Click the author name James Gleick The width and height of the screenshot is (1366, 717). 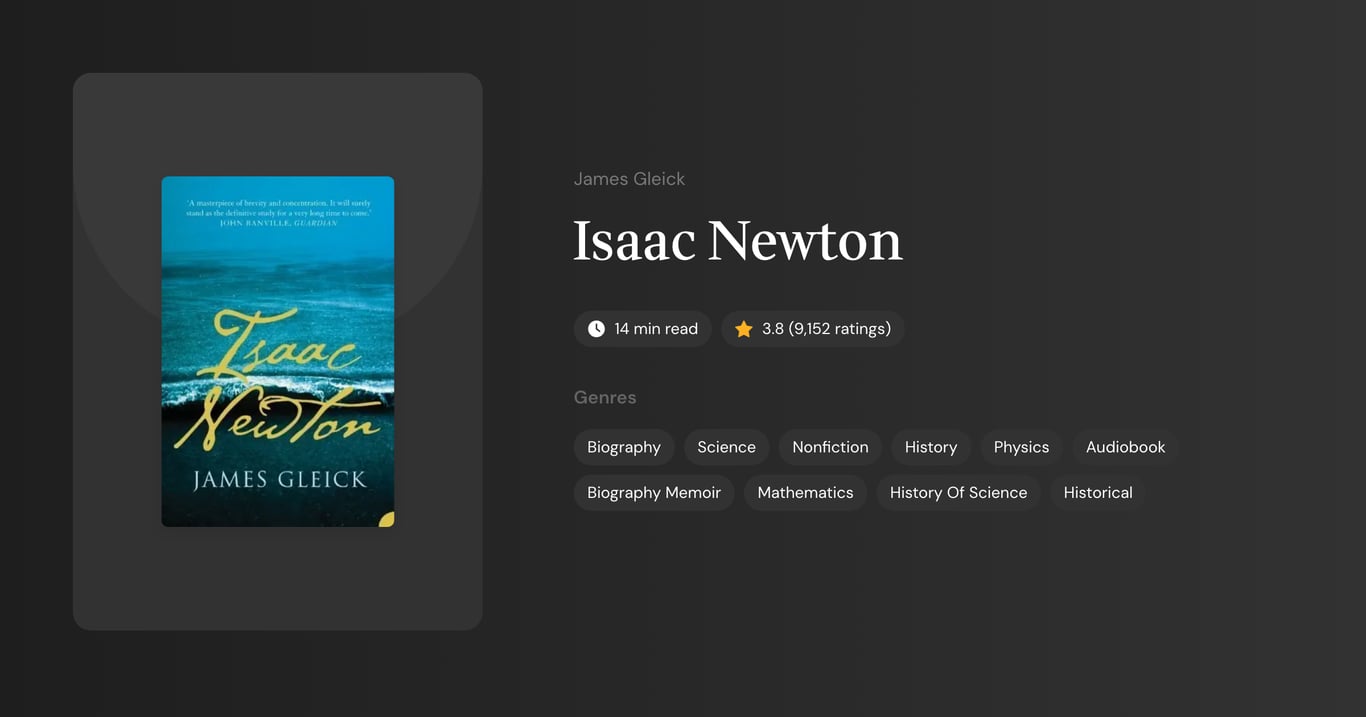click(x=629, y=178)
